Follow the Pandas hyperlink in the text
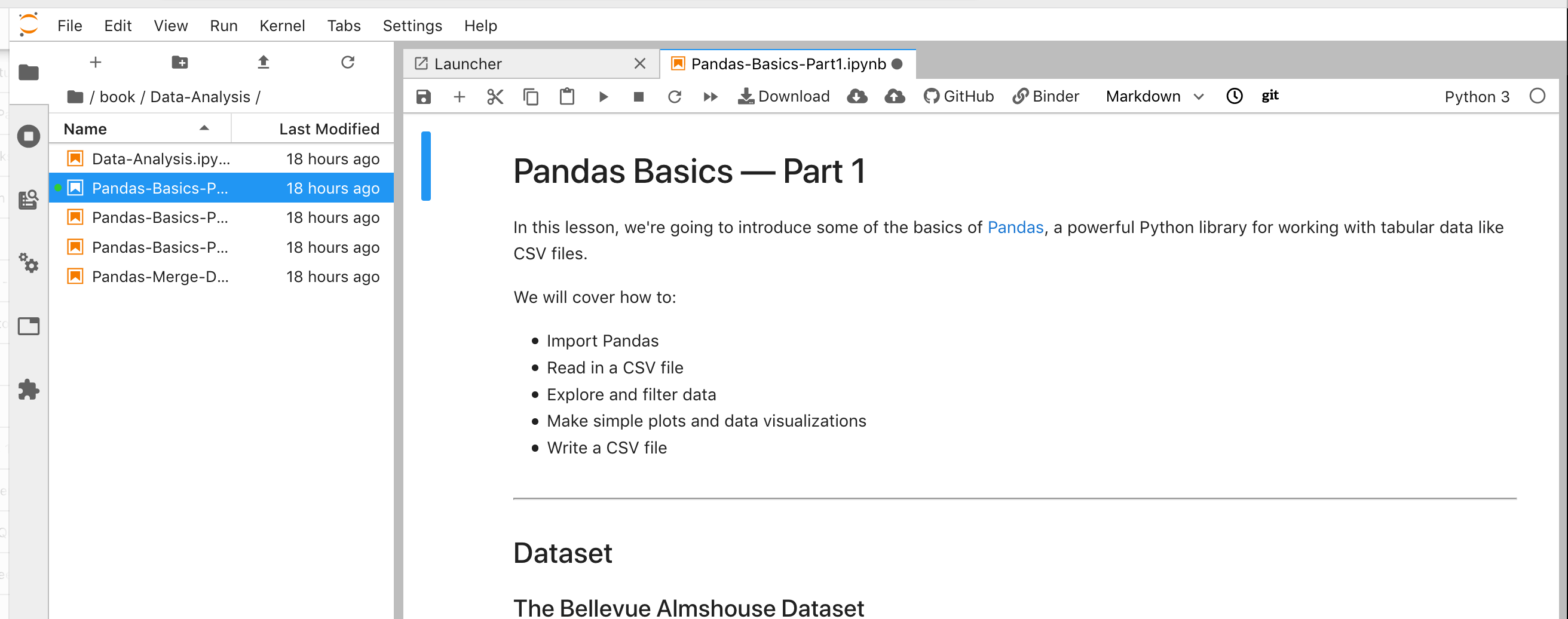Viewport: 1568px width, 619px height. coord(1015,227)
